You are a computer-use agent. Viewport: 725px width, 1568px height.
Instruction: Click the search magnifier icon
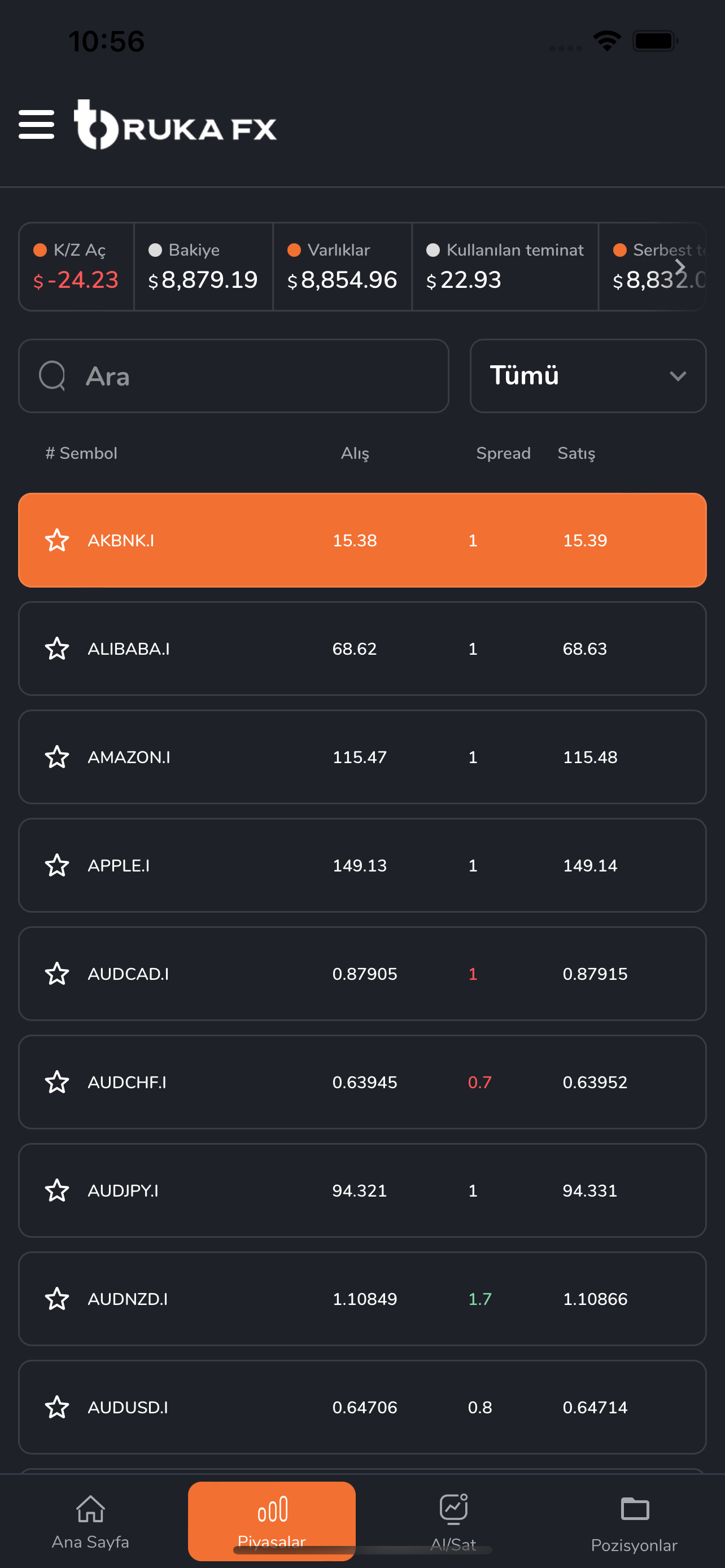click(x=53, y=375)
